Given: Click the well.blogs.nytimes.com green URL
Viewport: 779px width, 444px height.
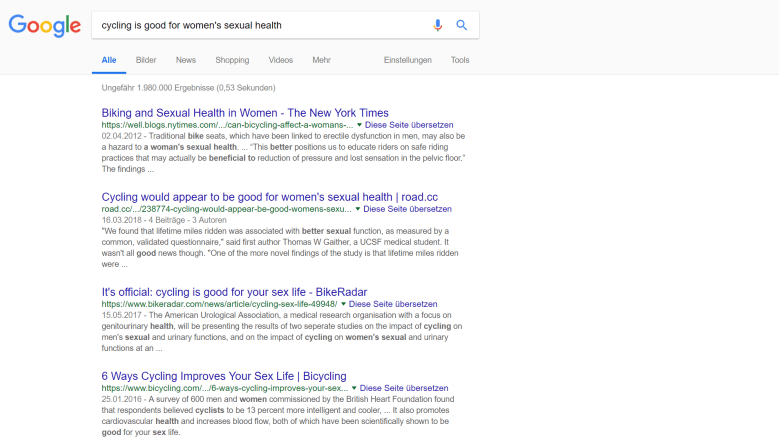Looking at the screenshot, I should pos(227,125).
